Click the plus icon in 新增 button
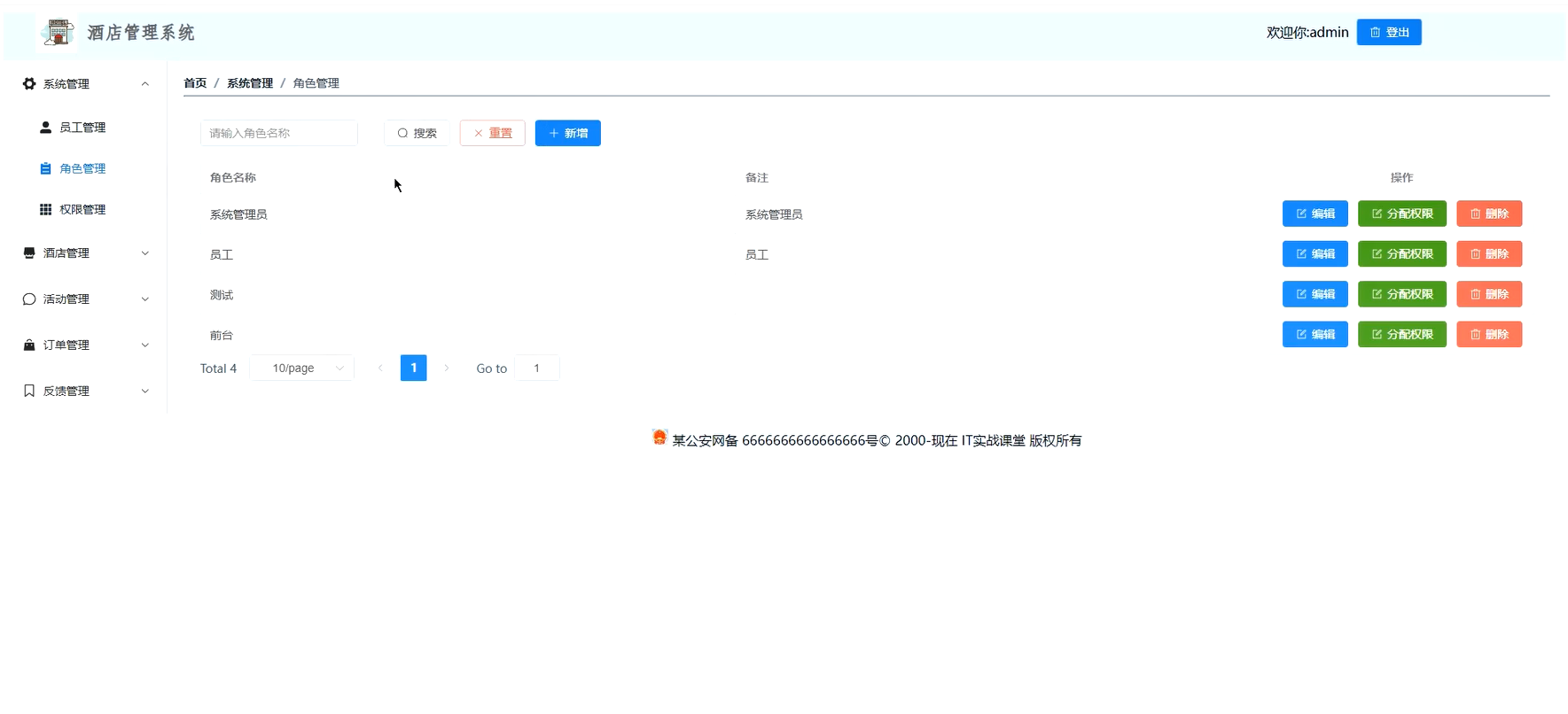The height and width of the screenshot is (714, 1568). (x=554, y=133)
